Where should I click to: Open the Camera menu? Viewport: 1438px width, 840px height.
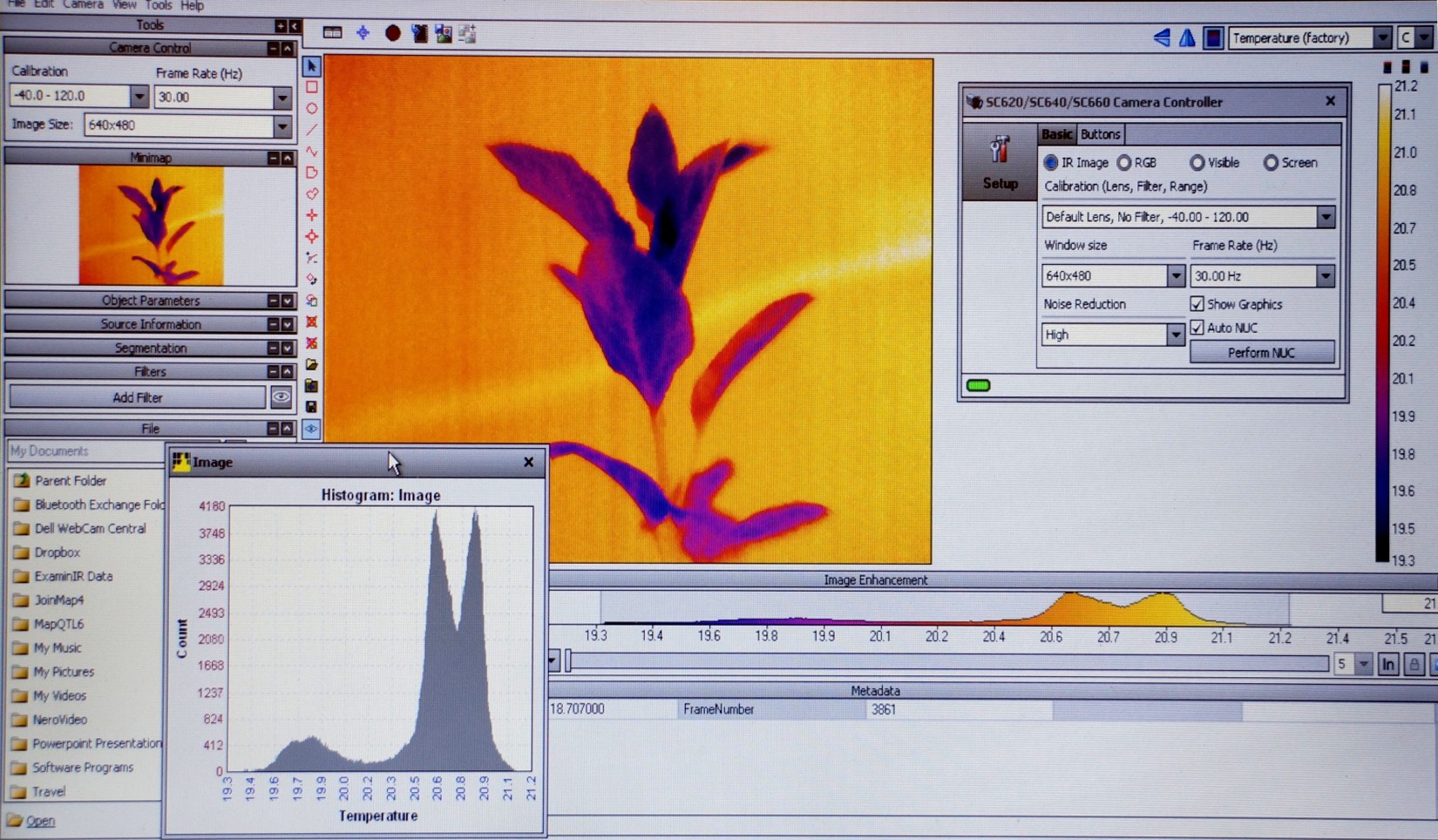pos(83,5)
